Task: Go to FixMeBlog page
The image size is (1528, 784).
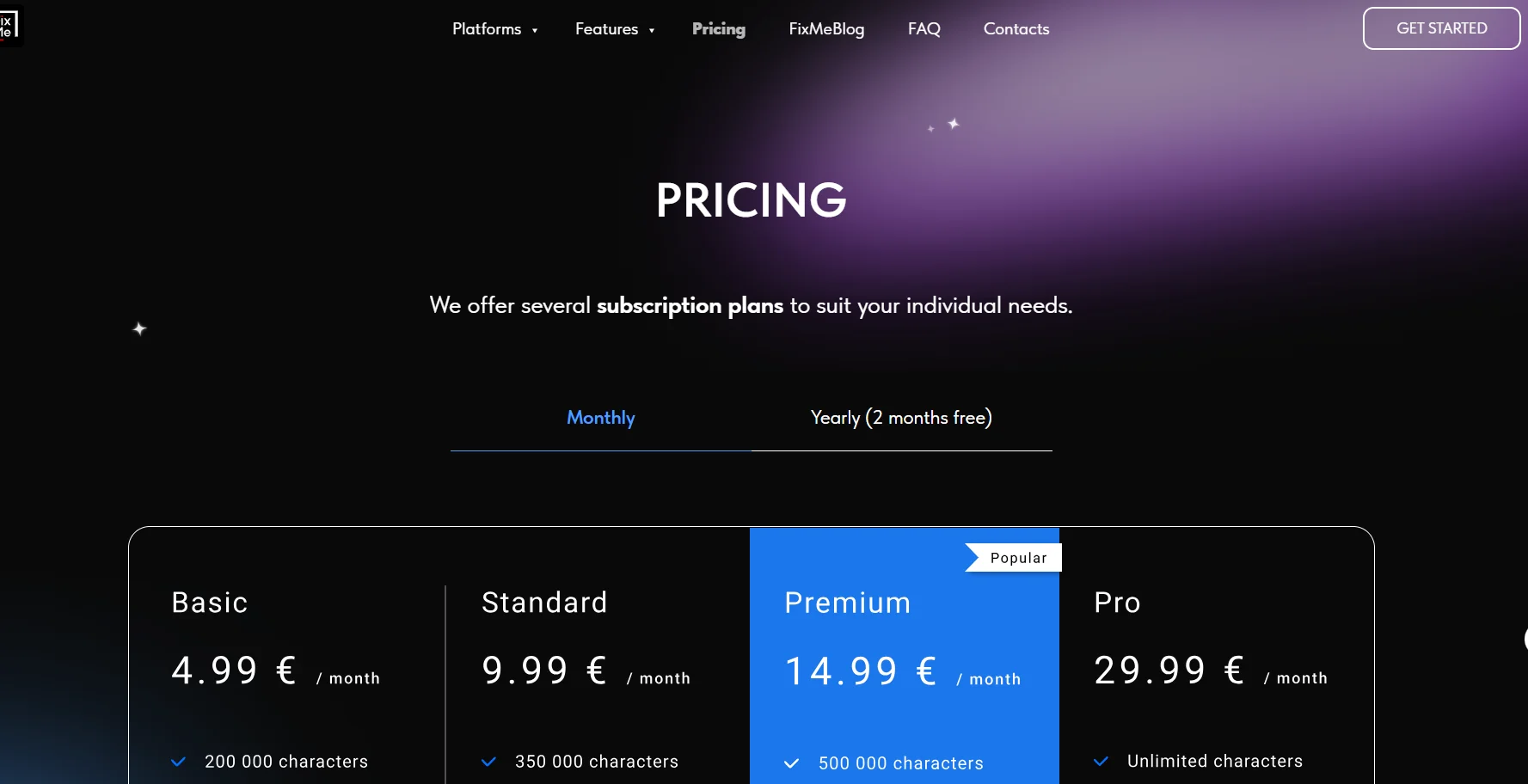Action: (826, 29)
